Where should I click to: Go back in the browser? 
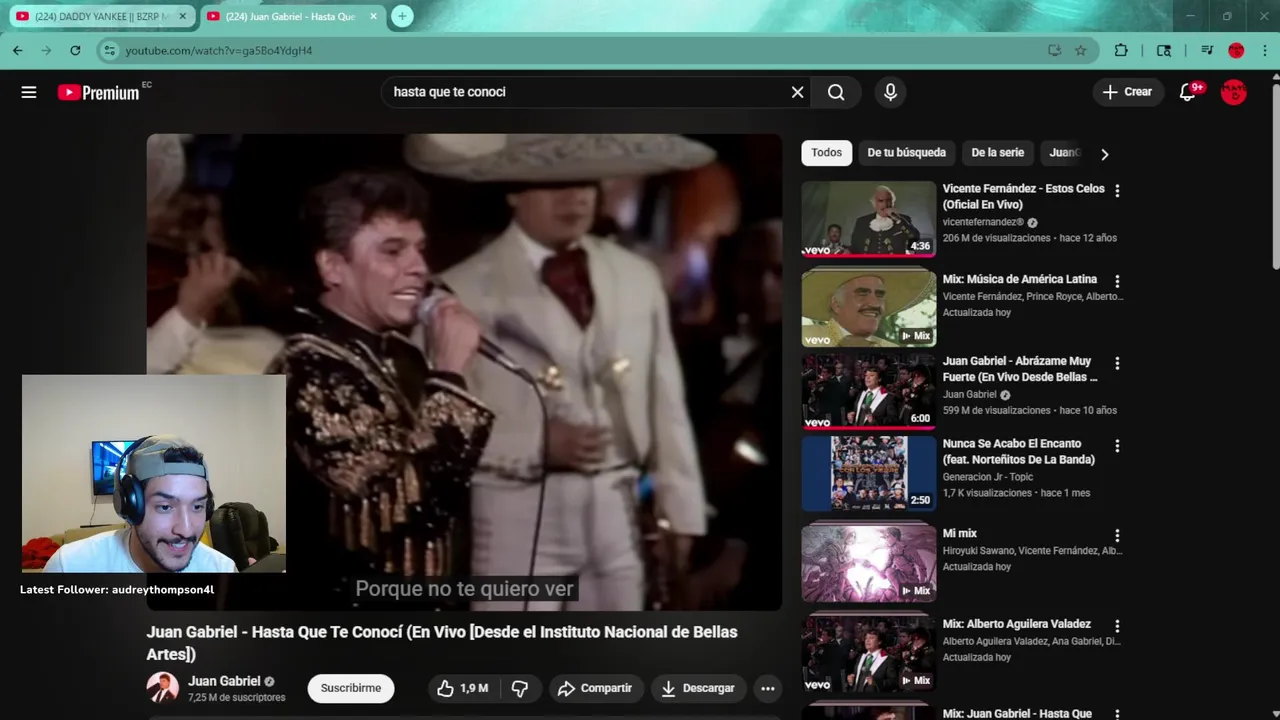17,50
